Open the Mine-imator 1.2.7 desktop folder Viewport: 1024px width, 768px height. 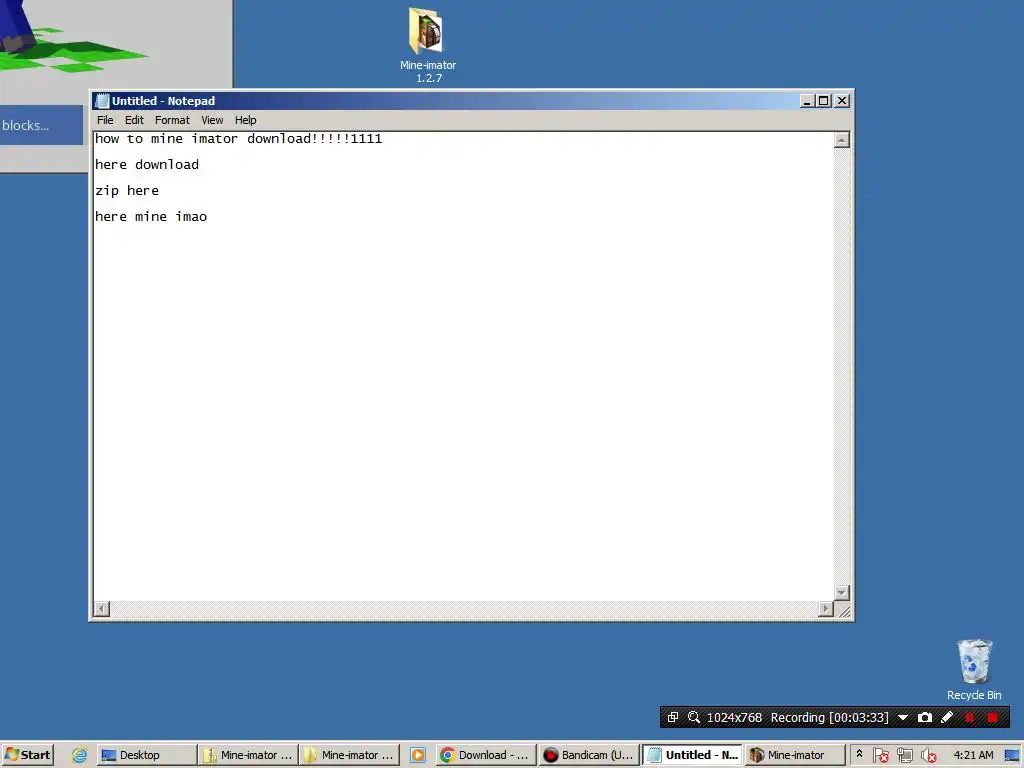point(428,44)
